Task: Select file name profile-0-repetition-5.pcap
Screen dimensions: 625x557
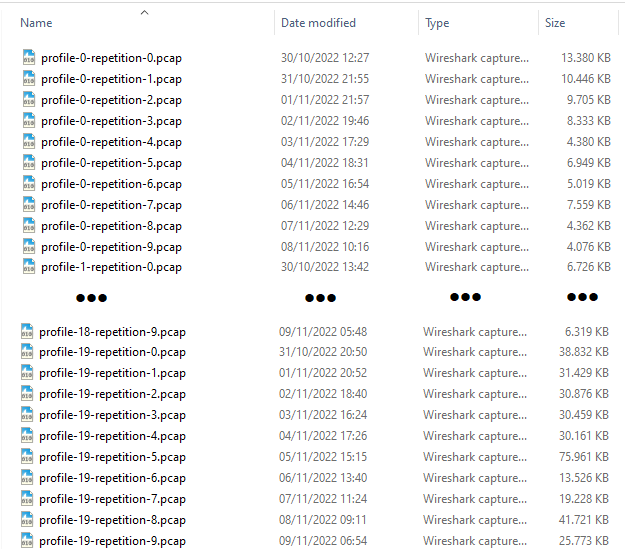Action: coord(111,163)
